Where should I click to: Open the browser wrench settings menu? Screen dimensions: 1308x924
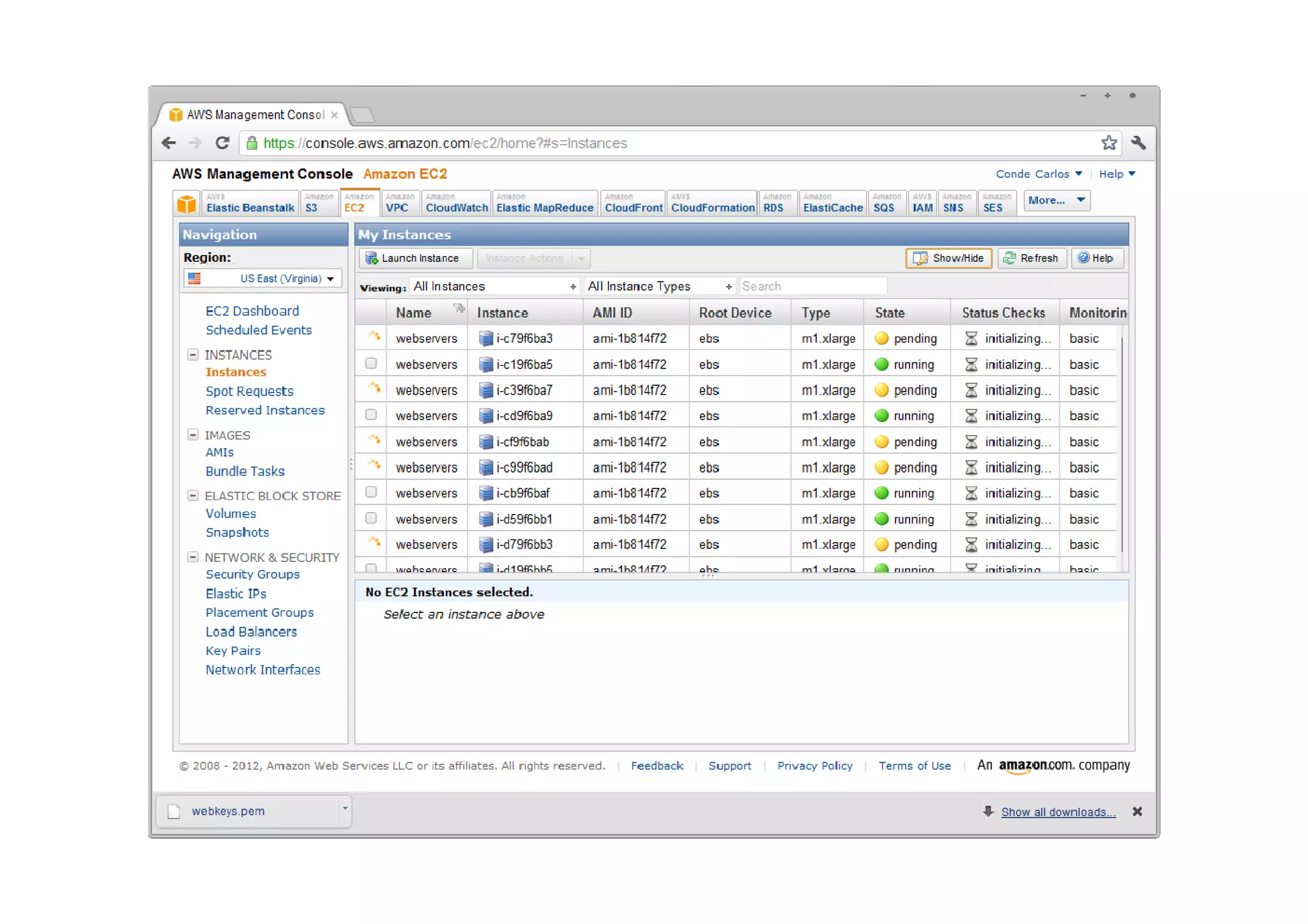pyautogui.click(x=1138, y=143)
